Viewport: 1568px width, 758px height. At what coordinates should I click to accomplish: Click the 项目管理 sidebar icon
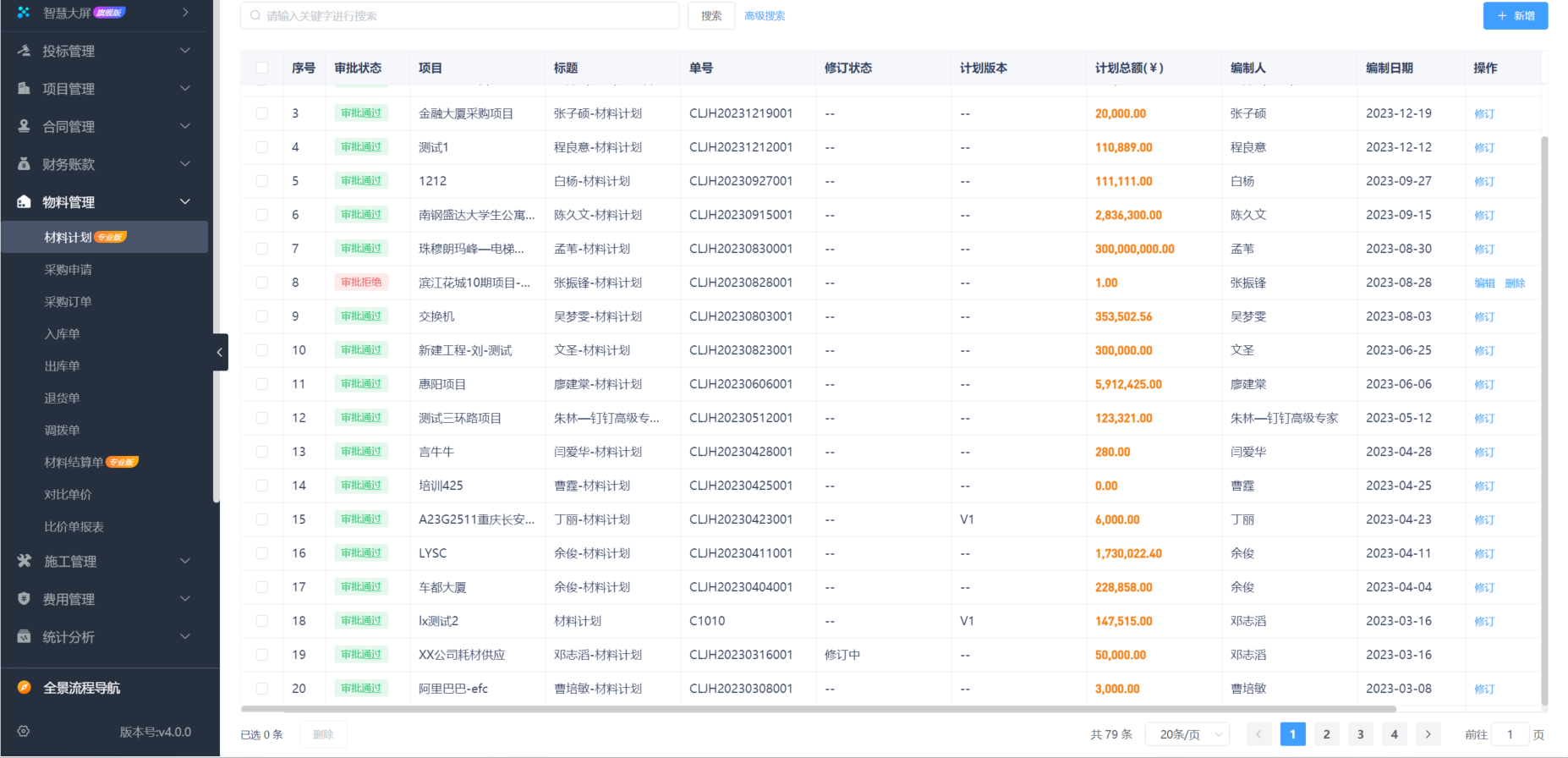click(x=24, y=89)
